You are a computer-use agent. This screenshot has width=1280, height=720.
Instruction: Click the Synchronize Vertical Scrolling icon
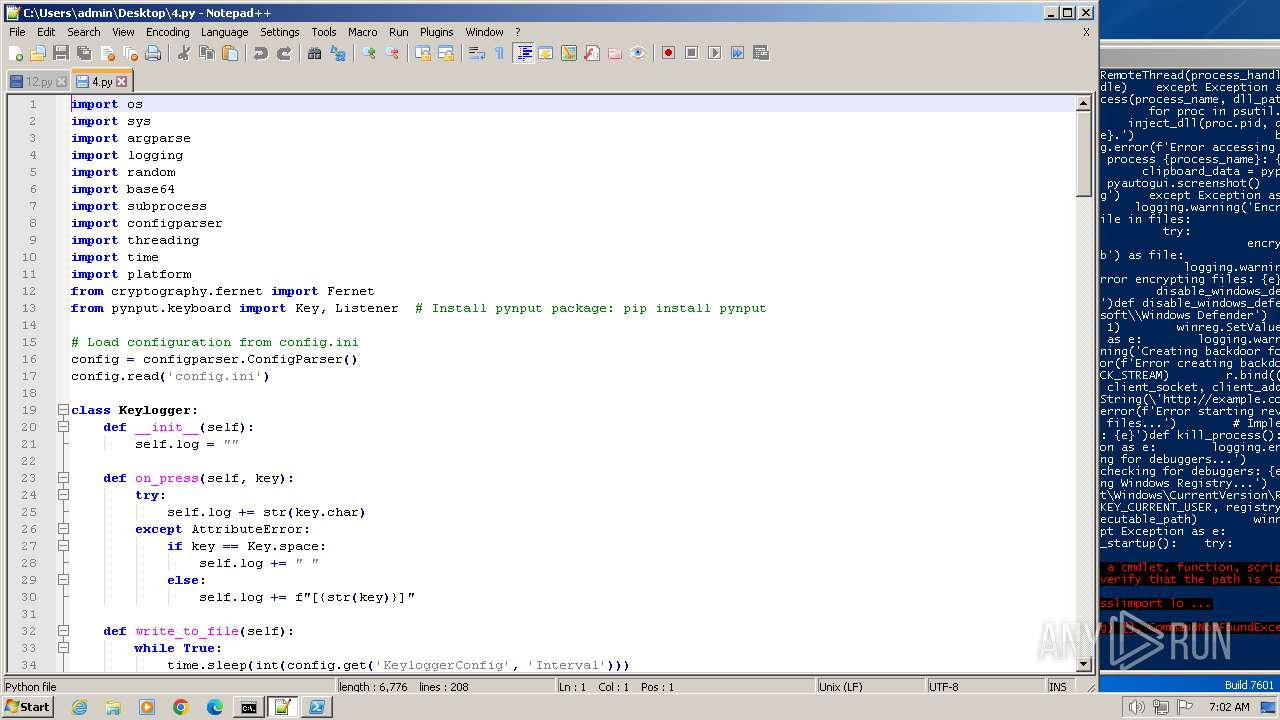pyautogui.click(x=423, y=53)
